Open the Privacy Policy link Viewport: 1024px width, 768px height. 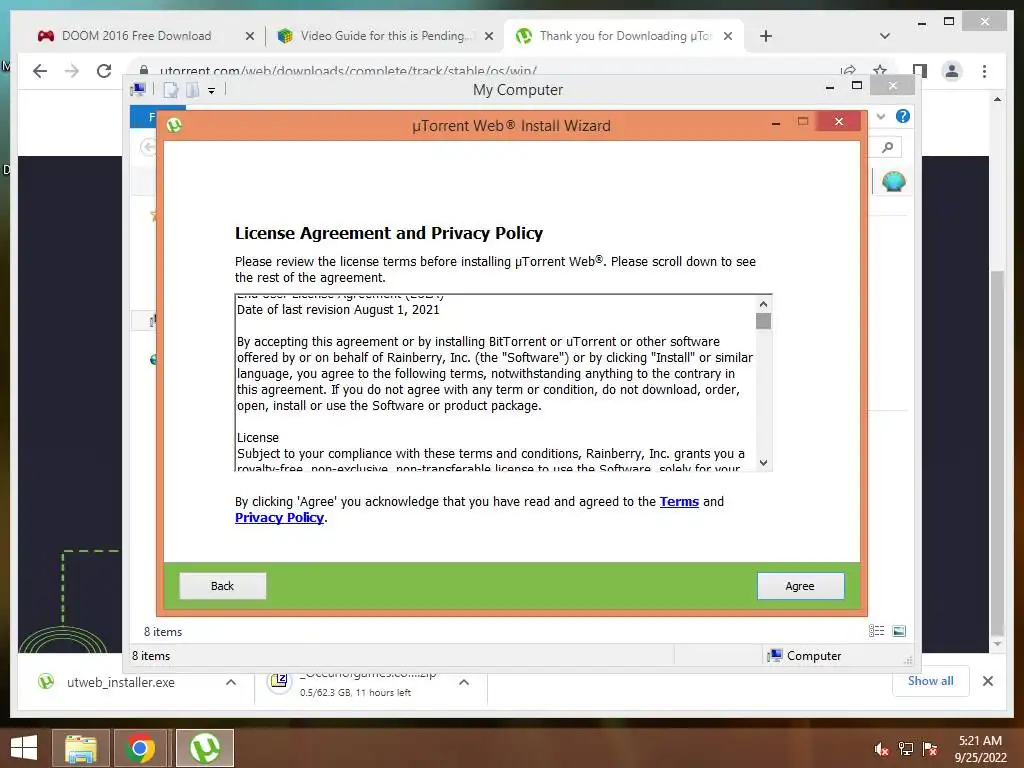click(280, 518)
